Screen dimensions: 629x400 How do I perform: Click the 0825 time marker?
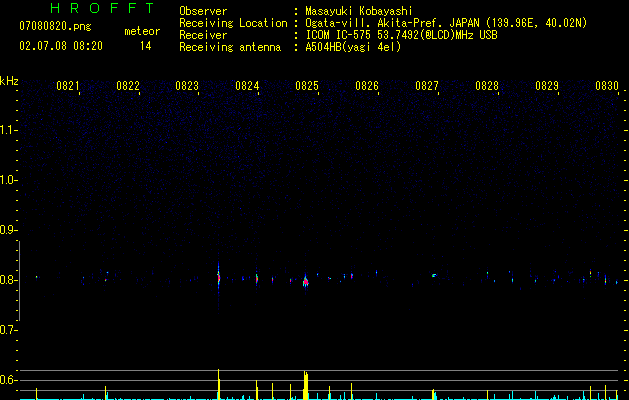(x=307, y=86)
